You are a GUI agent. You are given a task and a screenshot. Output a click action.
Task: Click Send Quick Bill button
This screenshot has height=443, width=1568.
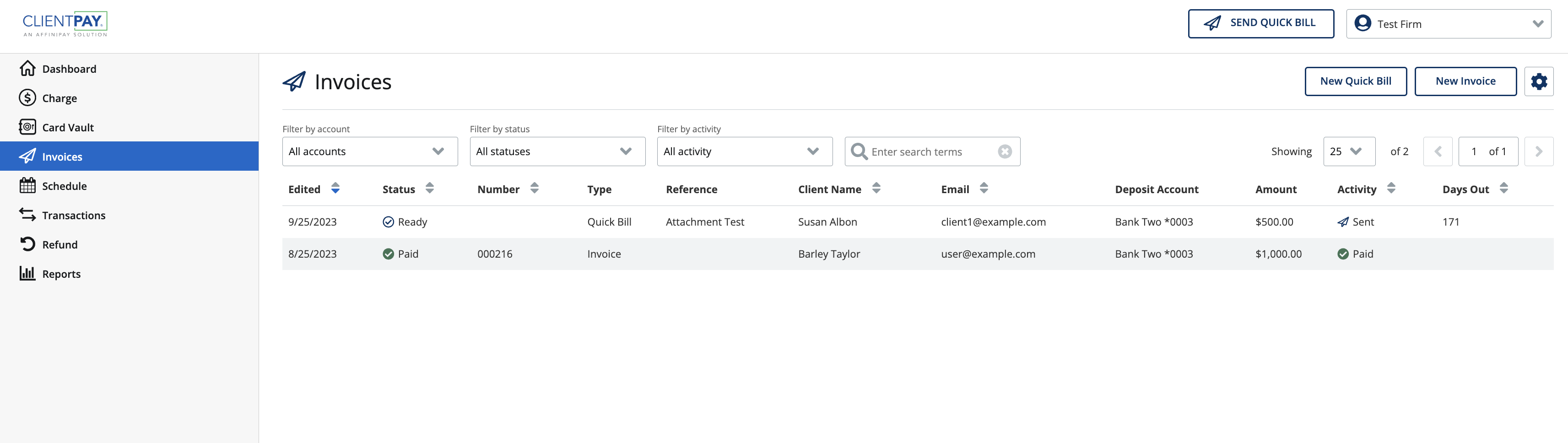(1260, 23)
